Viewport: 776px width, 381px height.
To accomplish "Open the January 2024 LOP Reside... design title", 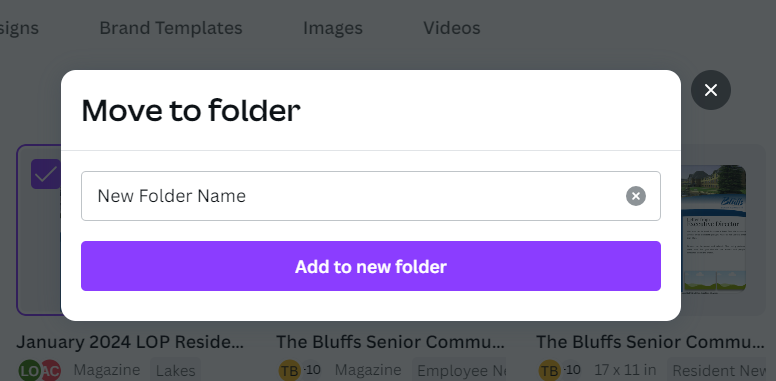I will pos(130,341).
